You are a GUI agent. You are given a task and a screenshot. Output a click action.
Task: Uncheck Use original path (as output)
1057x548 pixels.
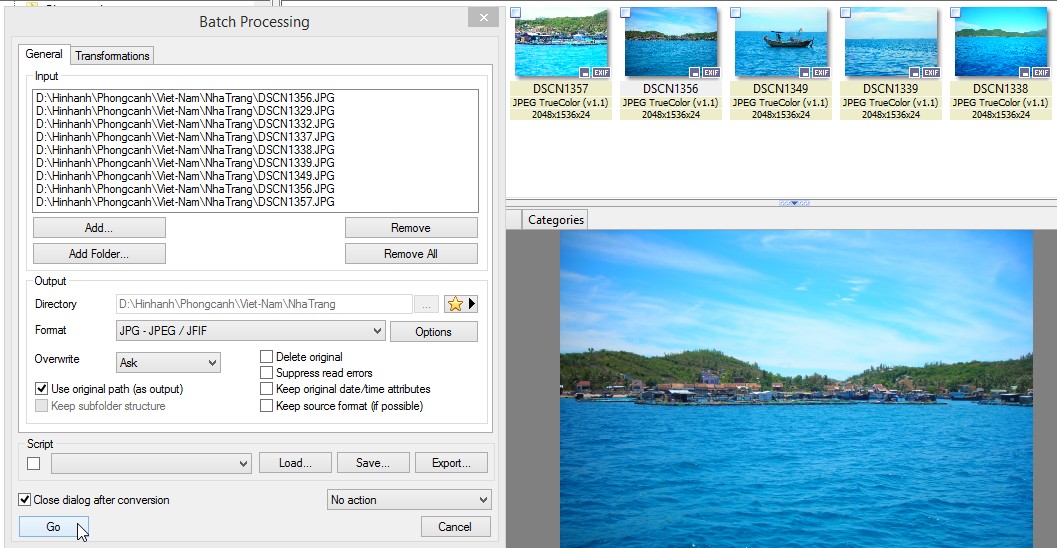(x=41, y=388)
